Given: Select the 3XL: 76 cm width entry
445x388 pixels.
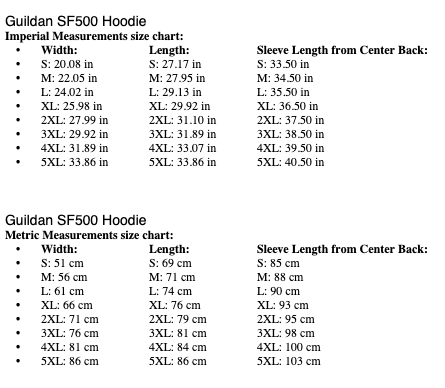Looking at the screenshot, I should [x=70, y=333].
